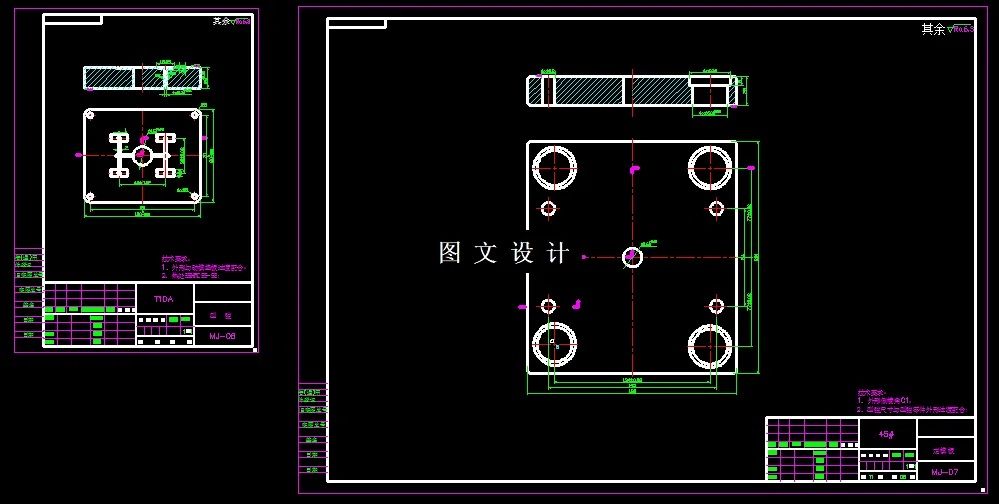
Task: Pick the center hole of the MJ-07 plate
Action: (632, 257)
